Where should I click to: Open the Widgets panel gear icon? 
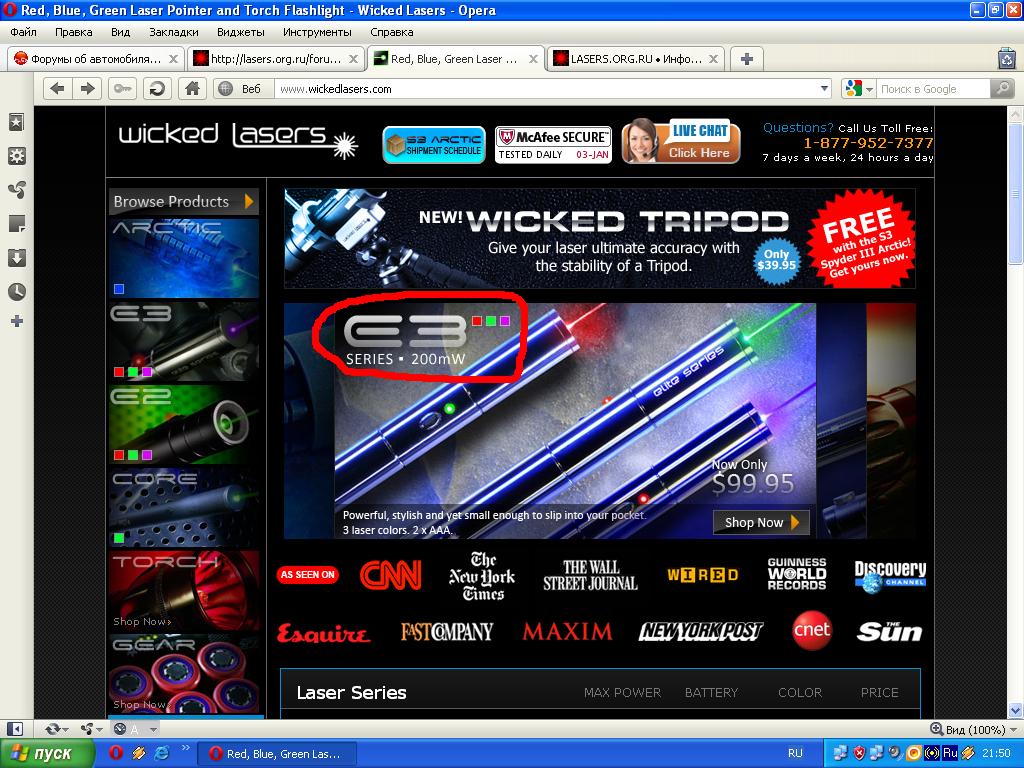[x=16, y=156]
